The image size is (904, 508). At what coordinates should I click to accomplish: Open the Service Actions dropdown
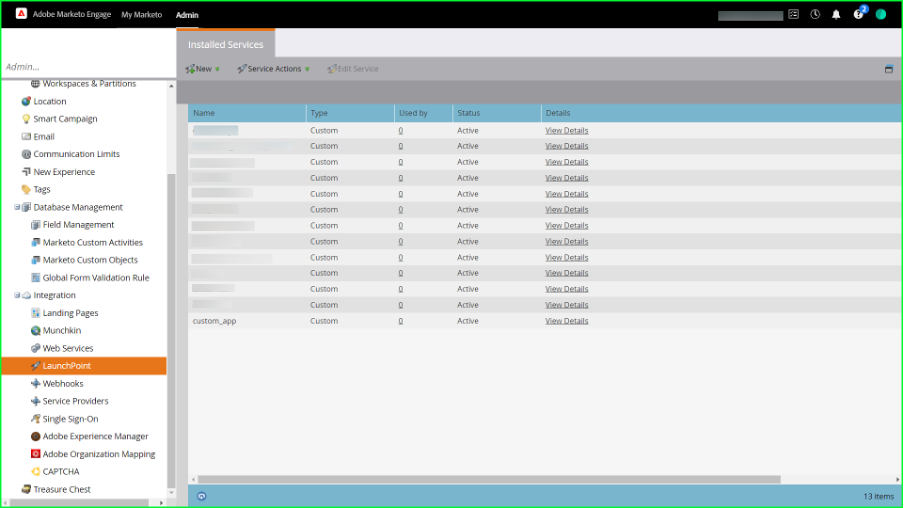273,69
